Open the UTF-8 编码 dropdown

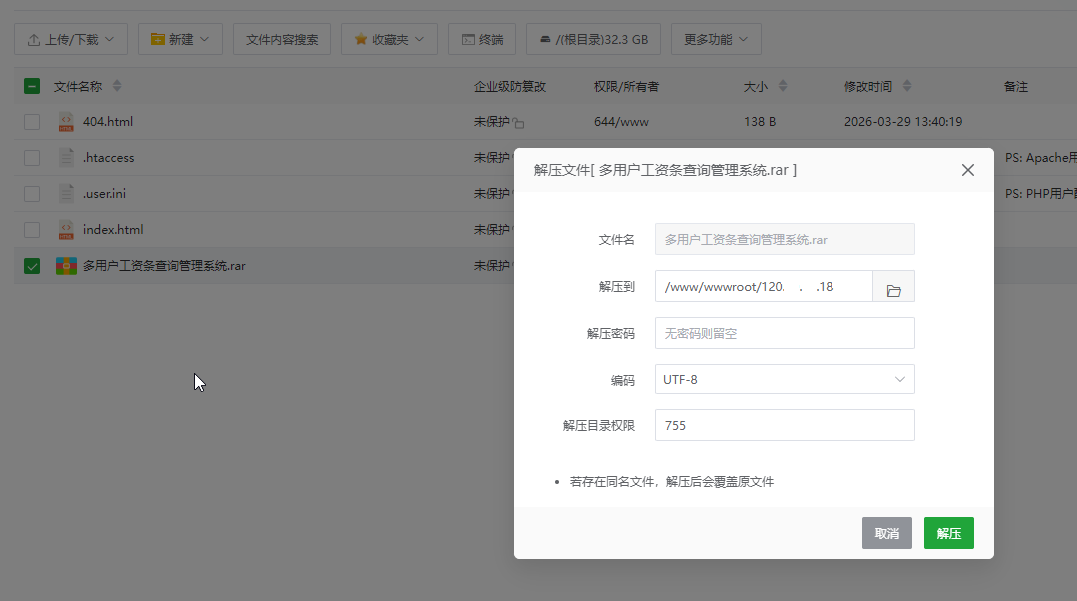tap(784, 379)
